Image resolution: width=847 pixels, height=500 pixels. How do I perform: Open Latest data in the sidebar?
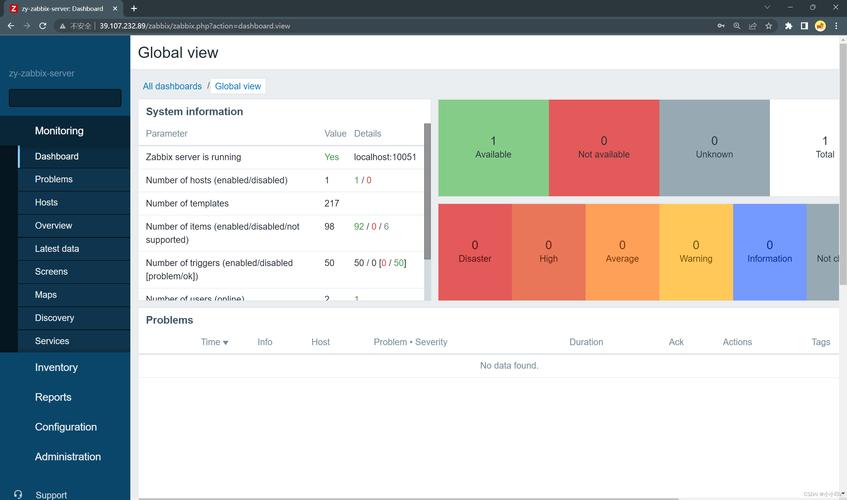tap(74, 249)
